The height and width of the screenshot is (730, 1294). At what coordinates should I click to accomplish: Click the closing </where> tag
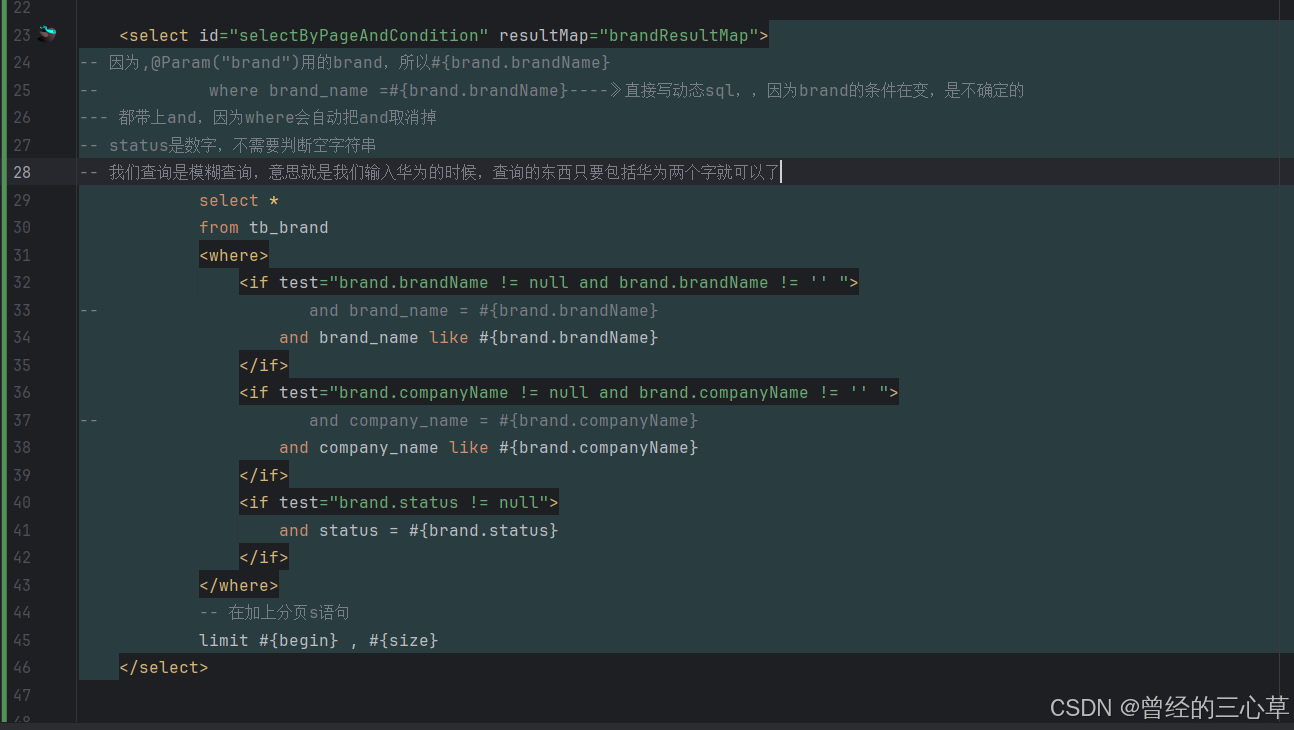(239, 586)
